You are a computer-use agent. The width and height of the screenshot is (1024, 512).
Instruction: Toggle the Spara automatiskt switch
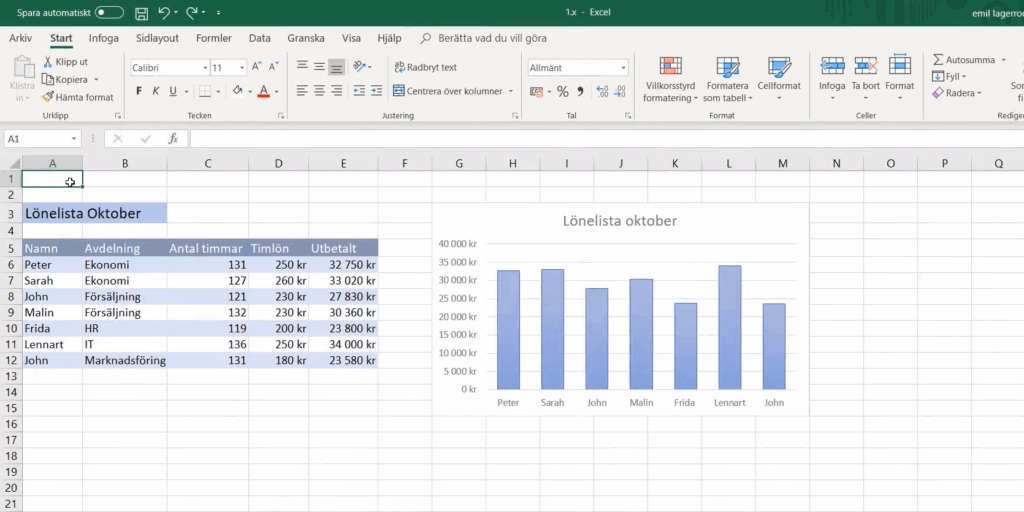tap(109, 13)
